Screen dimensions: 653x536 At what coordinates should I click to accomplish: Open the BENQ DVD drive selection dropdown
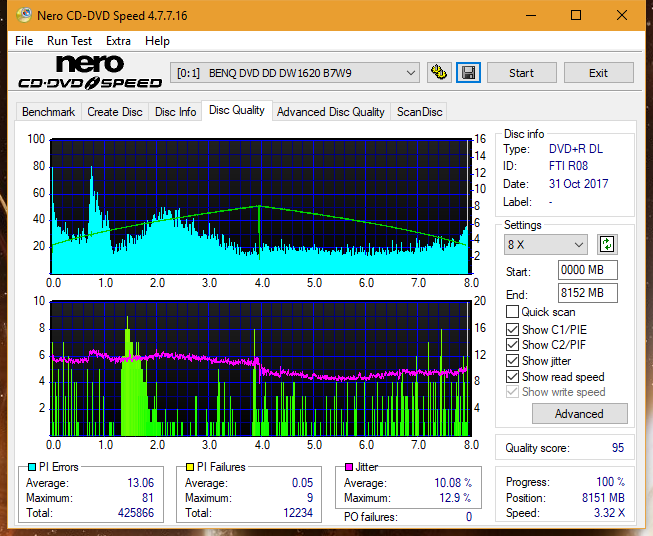(x=295, y=73)
